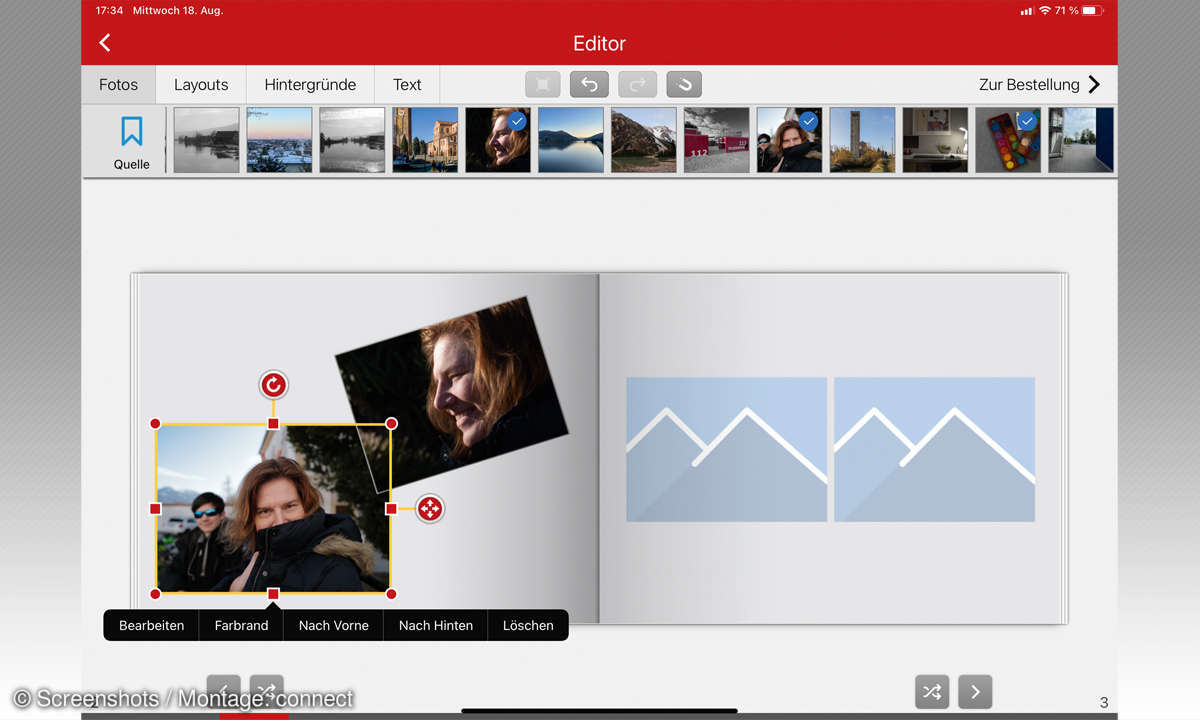
Task: Tap the red rotate handle above the photo
Action: click(x=273, y=385)
